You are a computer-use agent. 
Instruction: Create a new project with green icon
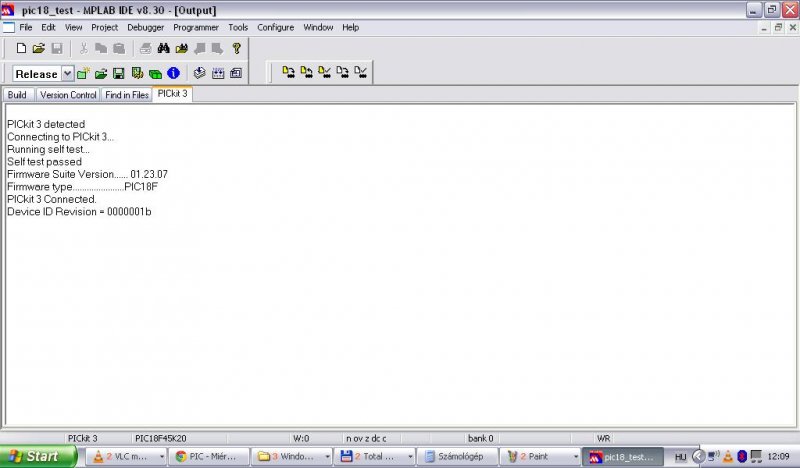point(83,73)
